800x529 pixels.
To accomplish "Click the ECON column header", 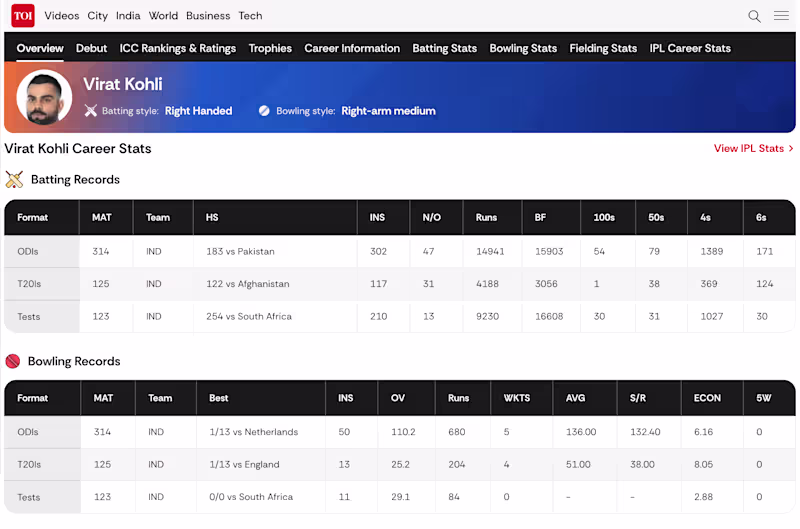I will point(707,398).
